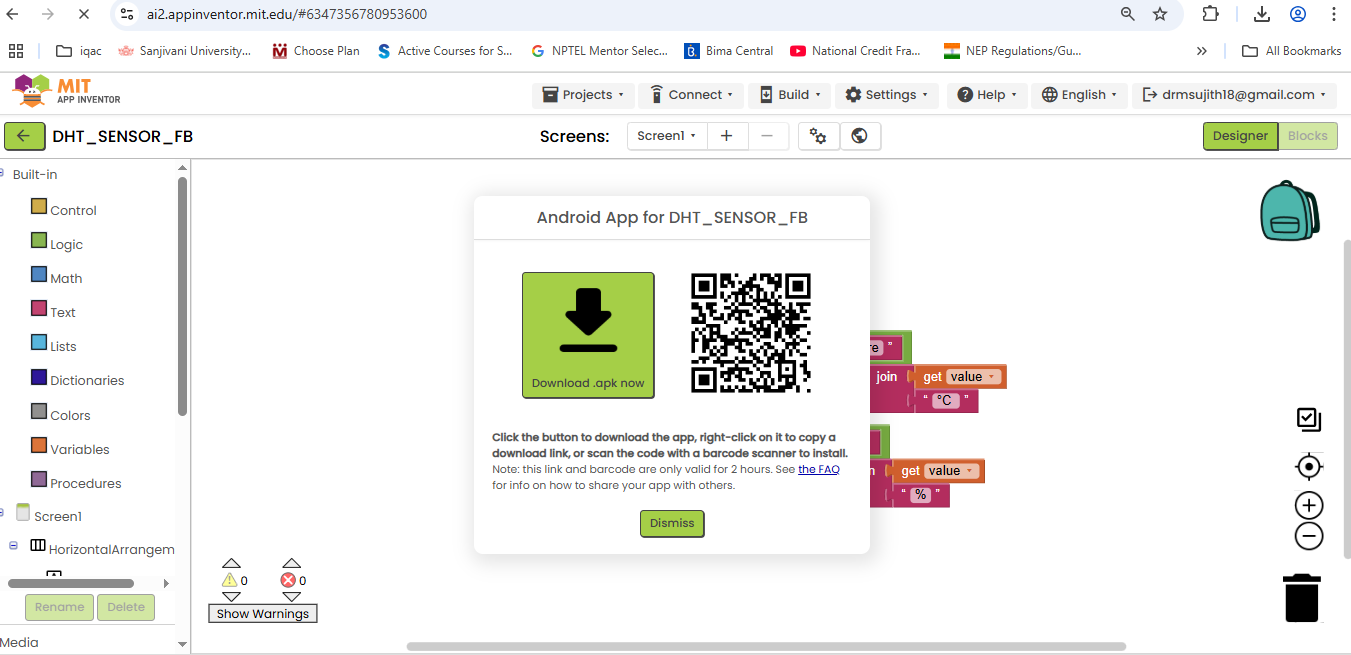Click the workspace checkbox controls icon
Screen dimensions: 1351x655
click(1309, 420)
